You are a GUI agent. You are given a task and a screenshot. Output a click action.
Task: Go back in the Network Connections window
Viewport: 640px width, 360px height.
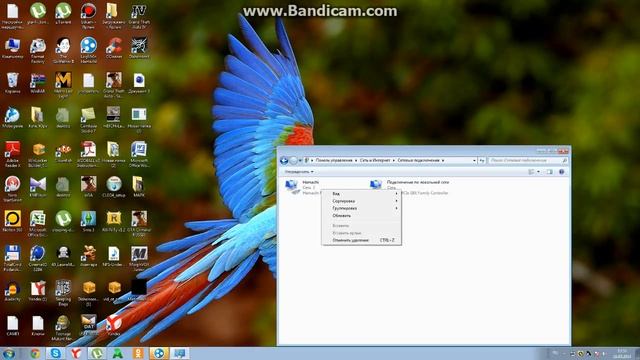[x=284, y=161]
